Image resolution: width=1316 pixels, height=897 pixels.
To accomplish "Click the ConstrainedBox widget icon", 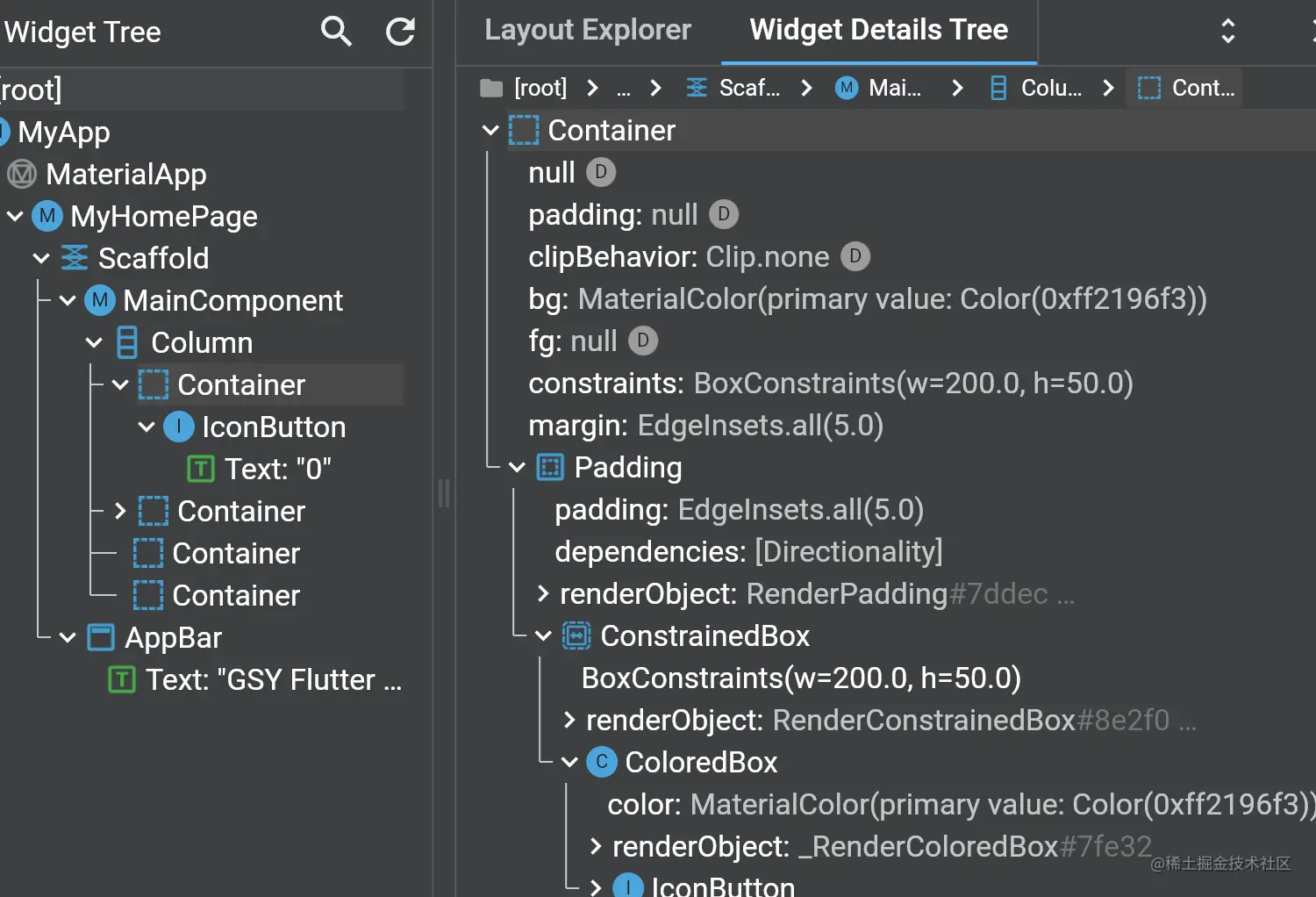I will pos(576,635).
